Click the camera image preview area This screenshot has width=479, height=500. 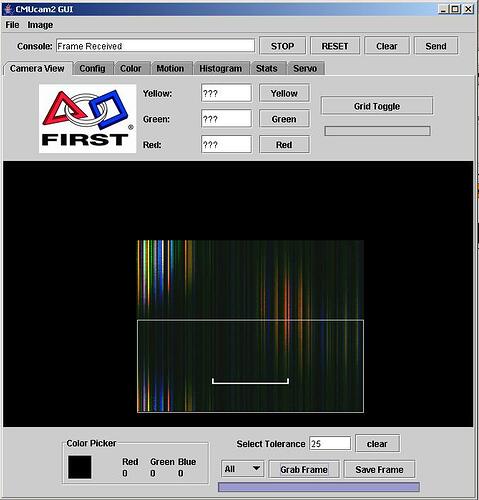click(250, 326)
